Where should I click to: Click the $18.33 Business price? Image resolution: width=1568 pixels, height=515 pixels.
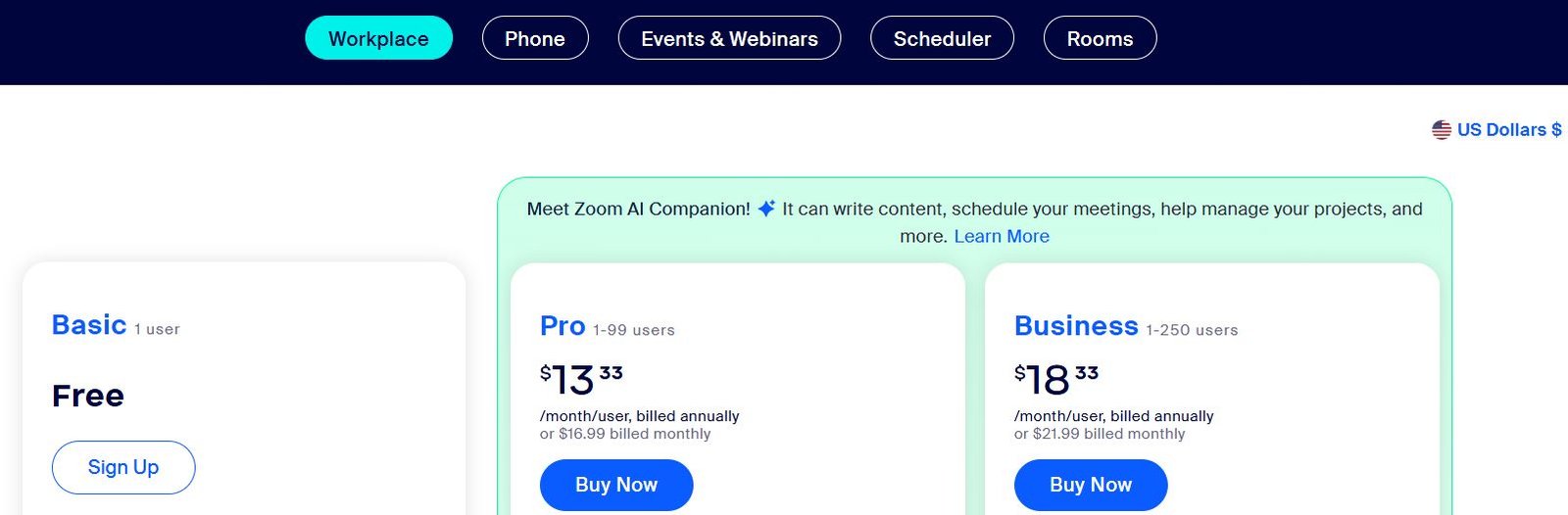1056,379
